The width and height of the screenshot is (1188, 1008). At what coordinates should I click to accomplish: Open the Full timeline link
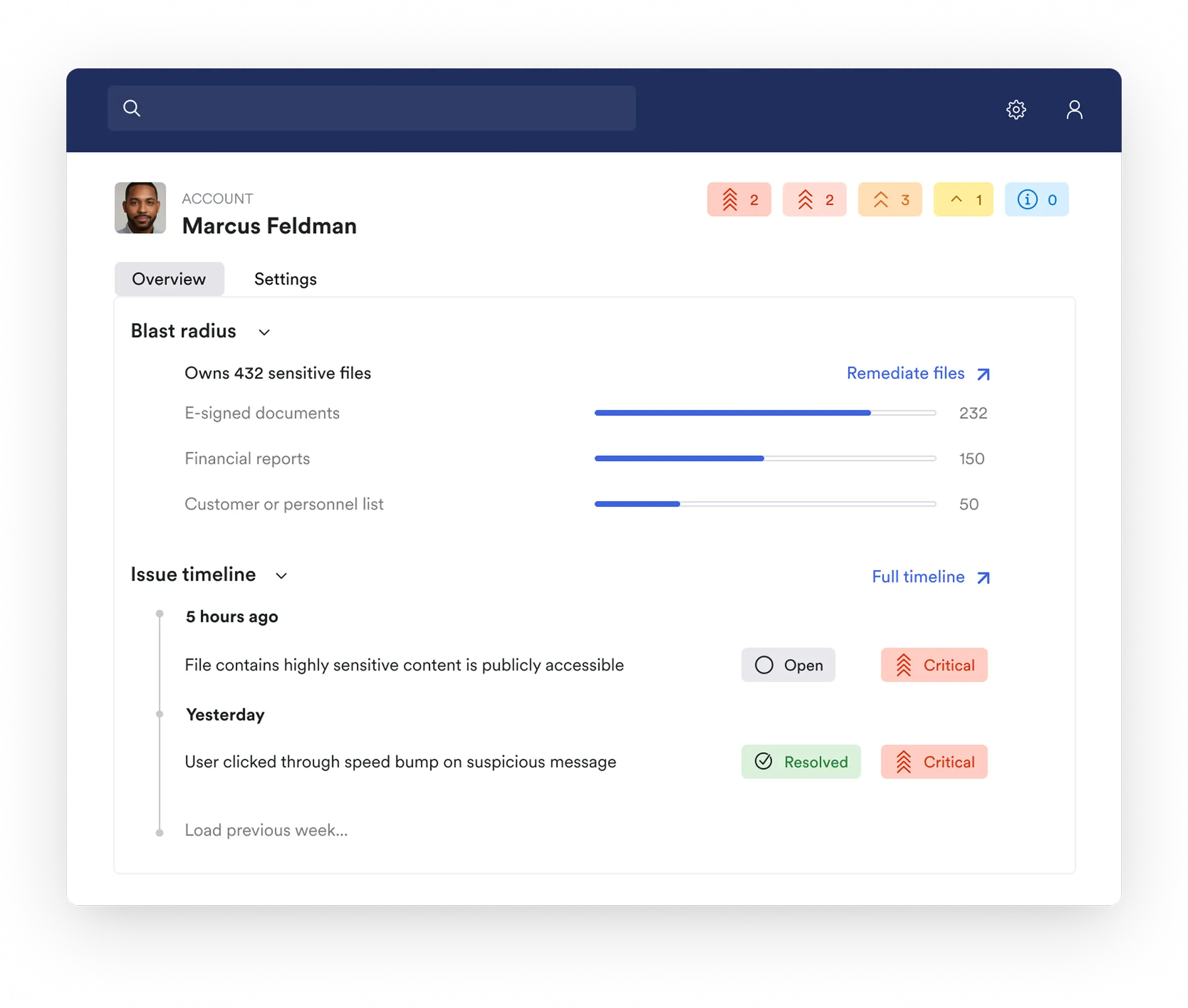930,577
